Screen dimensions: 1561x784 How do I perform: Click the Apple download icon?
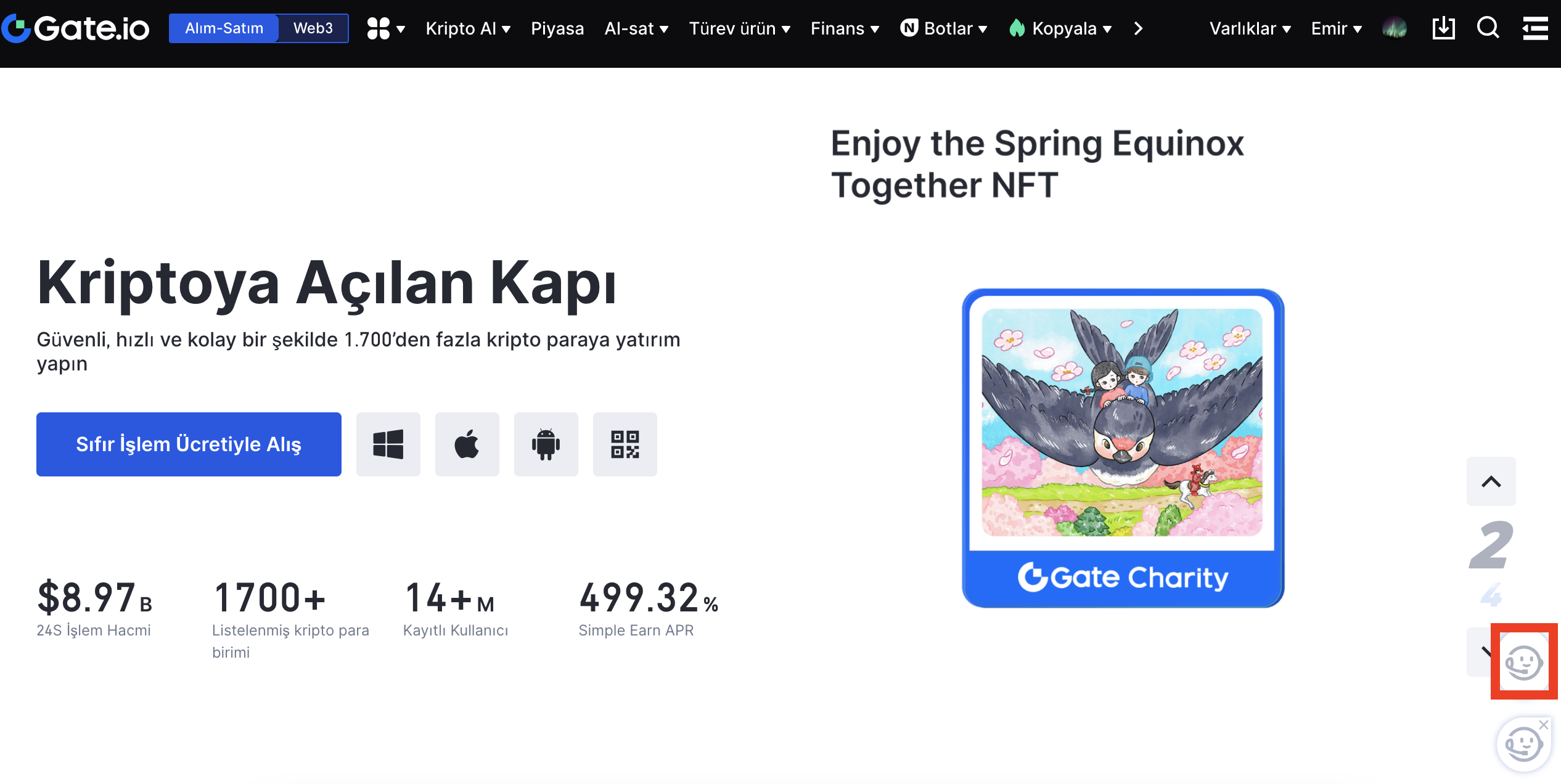point(467,444)
